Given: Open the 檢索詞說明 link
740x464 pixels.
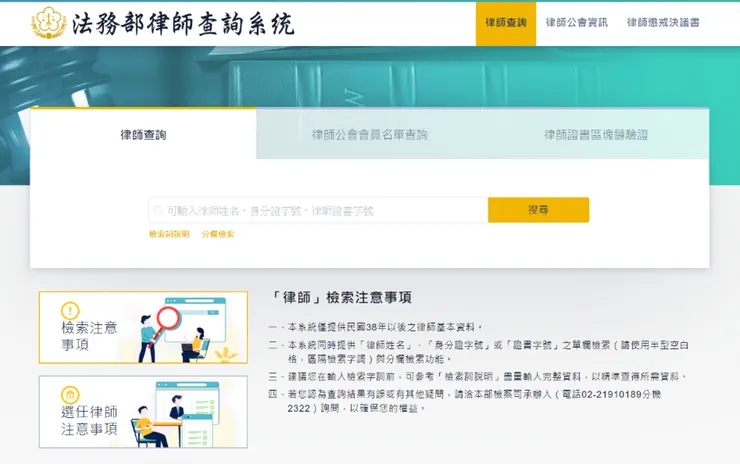Looking at the screenshot, I should pos(169,234).
